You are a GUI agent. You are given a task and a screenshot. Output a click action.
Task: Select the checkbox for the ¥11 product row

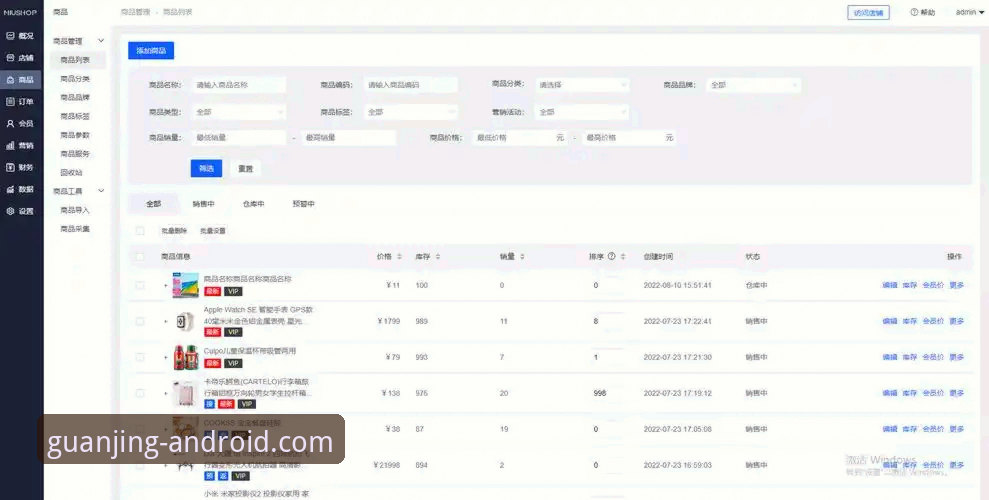(140, 286)
